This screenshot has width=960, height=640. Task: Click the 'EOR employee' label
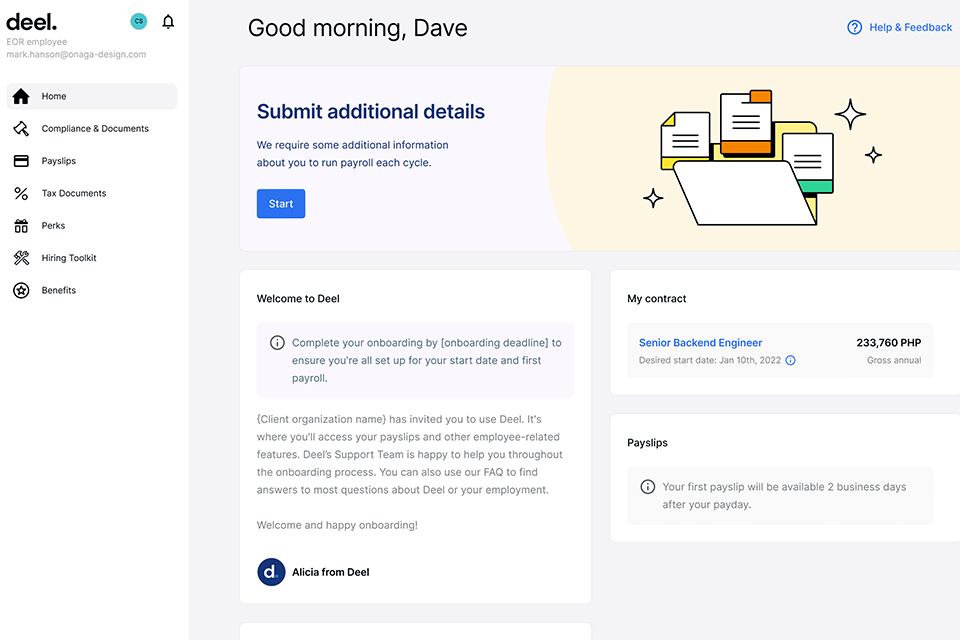pyautogui.click(x=37, y=42)
